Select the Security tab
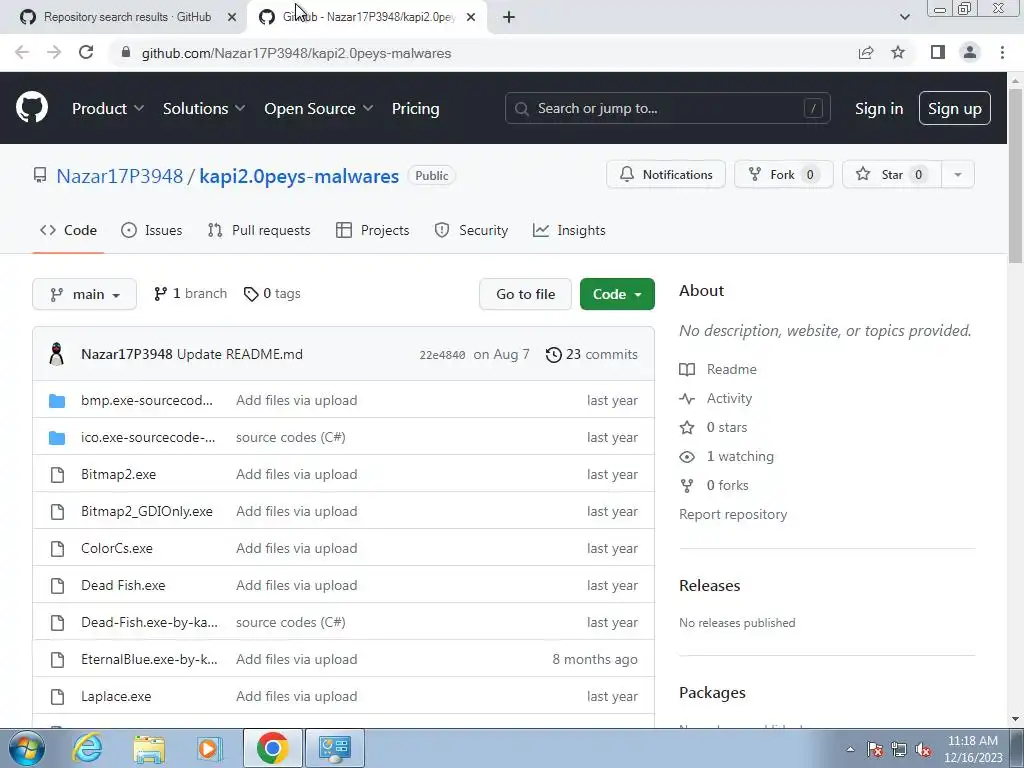1024x768 pixels. (x=472, y=231)
